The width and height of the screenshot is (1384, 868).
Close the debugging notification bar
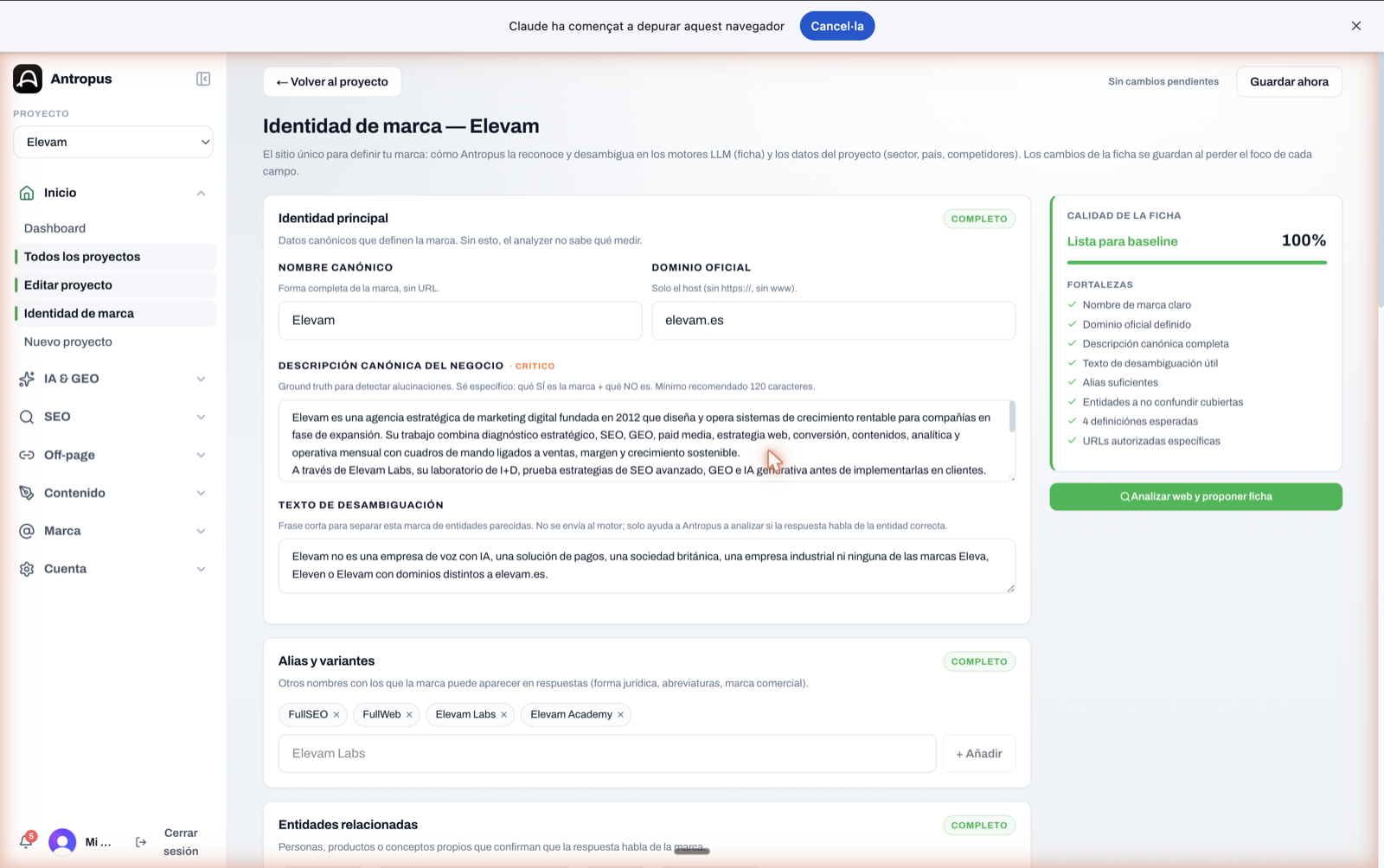pyautogui.click(x=1356, y=26)
